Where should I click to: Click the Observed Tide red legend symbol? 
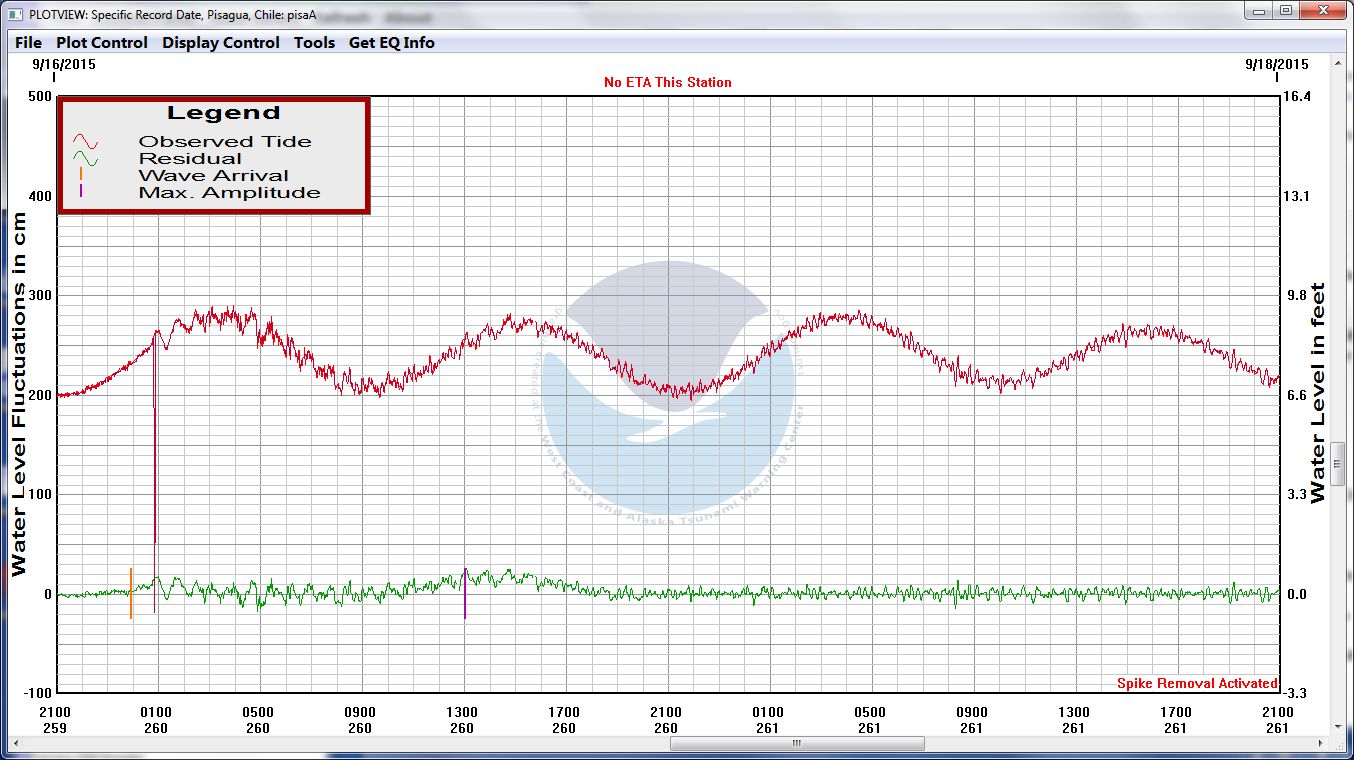(85, 142)
